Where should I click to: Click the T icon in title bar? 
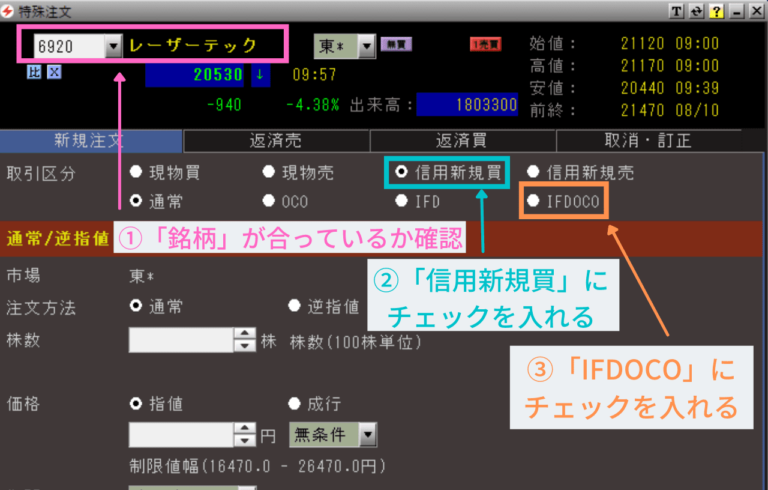tap(677, 11)
